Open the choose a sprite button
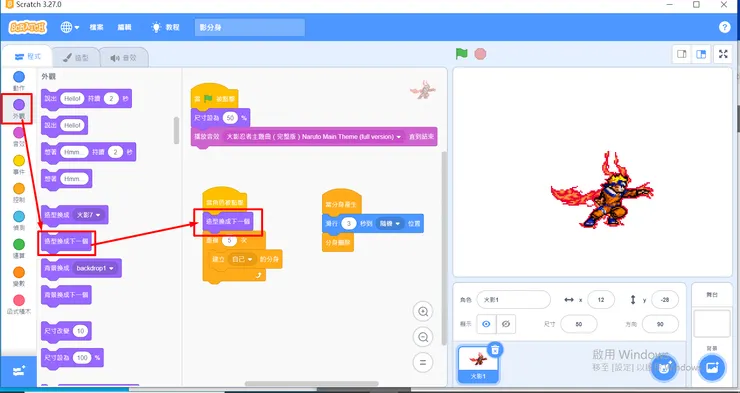 (x=664, y=368)
